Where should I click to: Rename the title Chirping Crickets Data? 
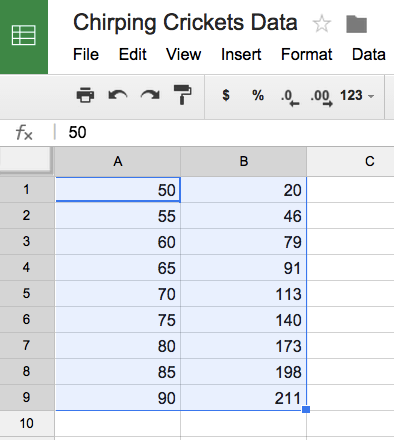click(x=185, y=23)
